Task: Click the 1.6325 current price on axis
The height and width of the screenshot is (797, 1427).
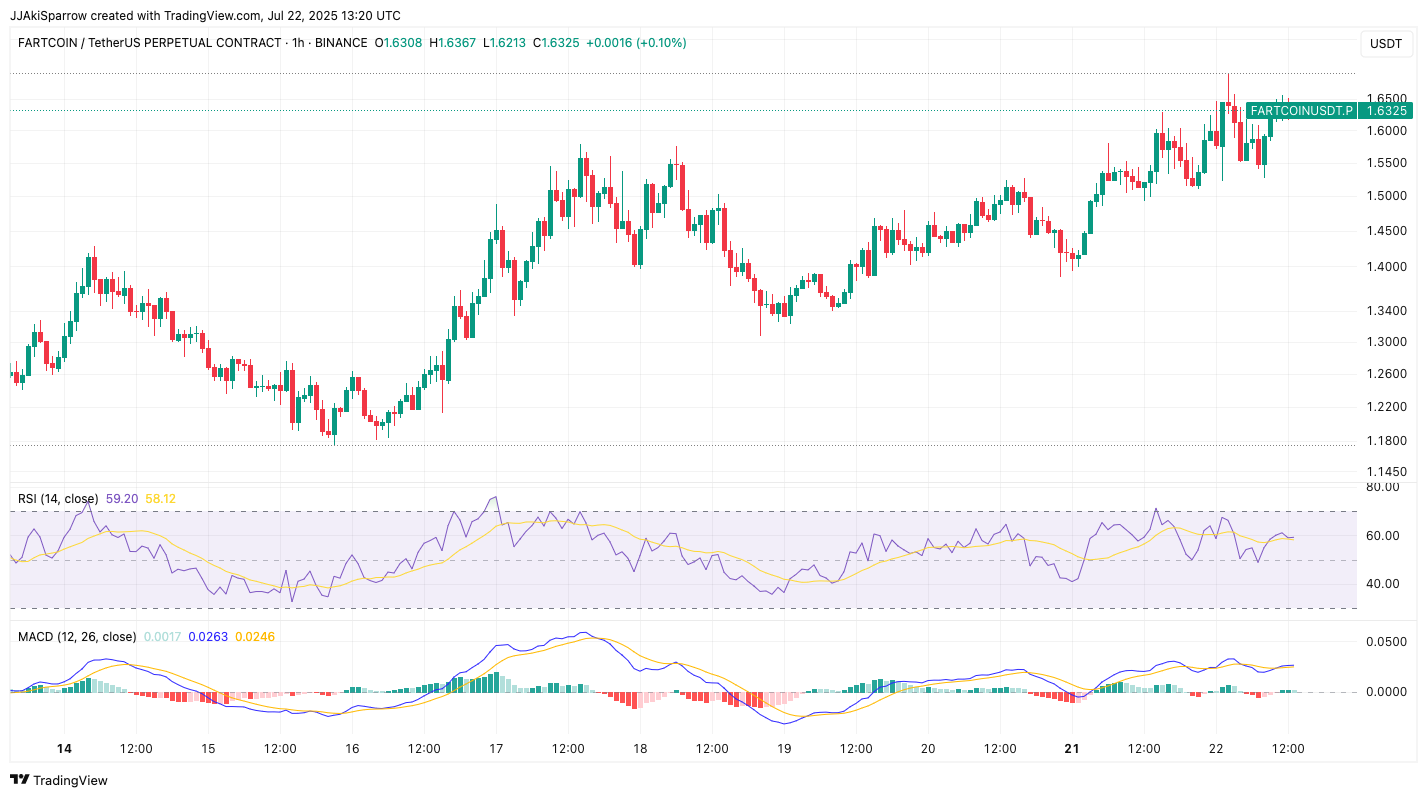Action: [x=1386, y=111]
